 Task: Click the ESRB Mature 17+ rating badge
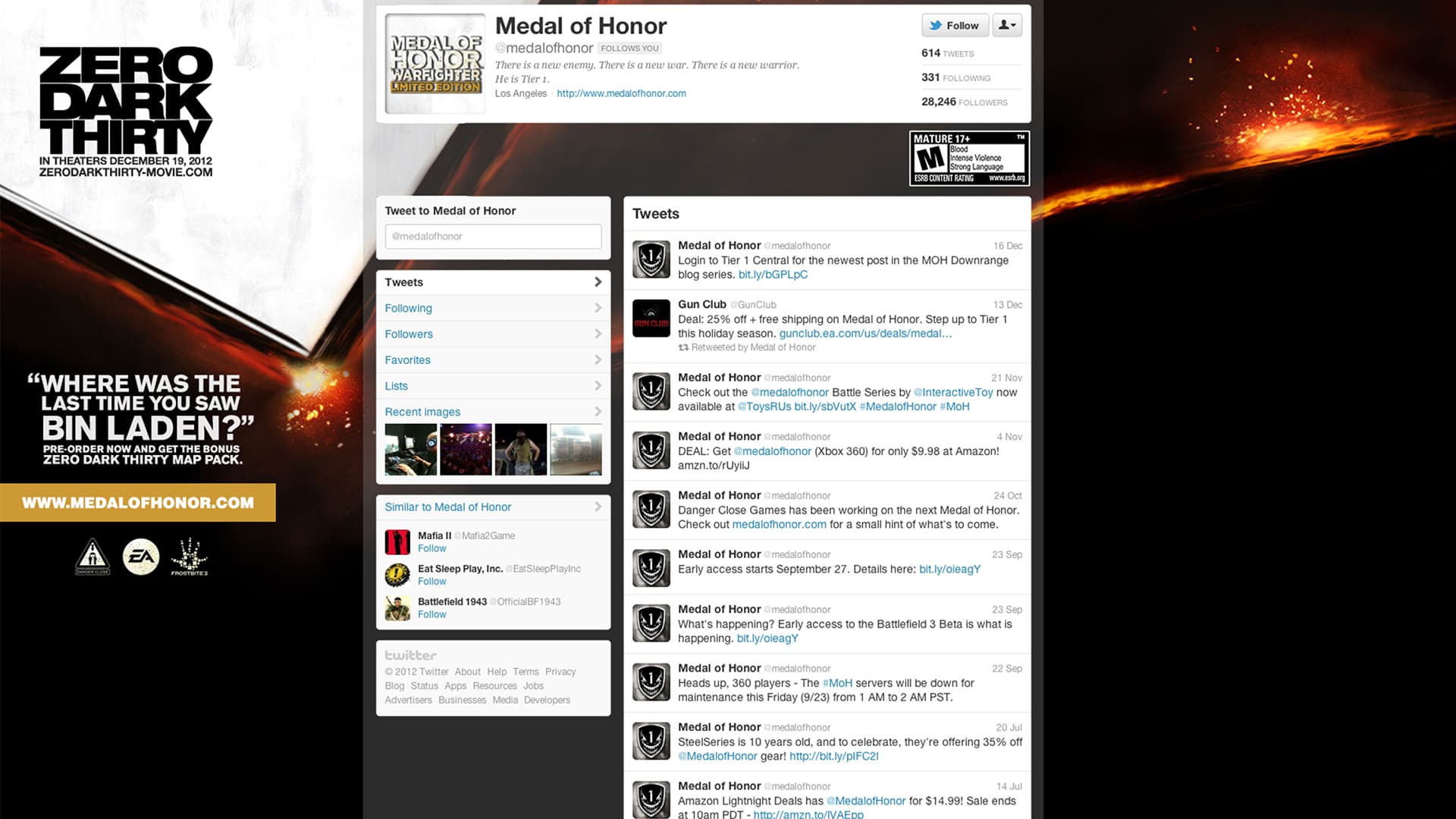tap(969, 158)
